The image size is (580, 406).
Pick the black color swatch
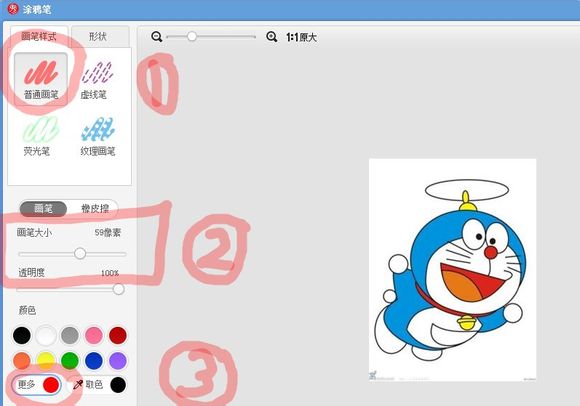[x=22, y=336]
